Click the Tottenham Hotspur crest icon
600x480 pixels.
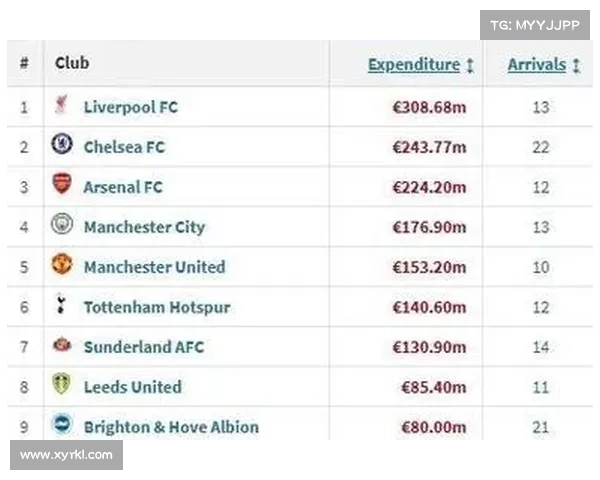(x=60, y=304)
